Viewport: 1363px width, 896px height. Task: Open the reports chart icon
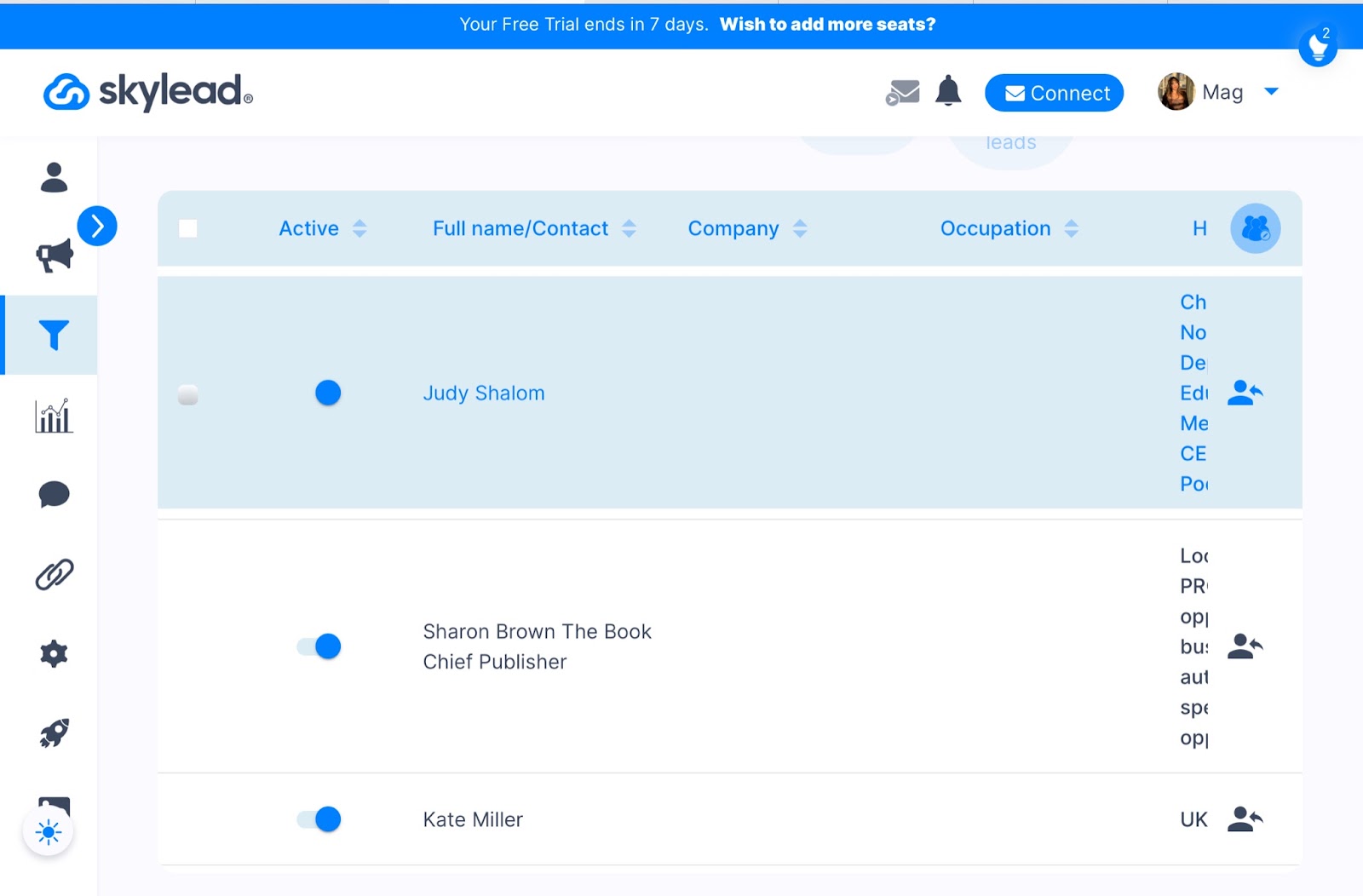pyautogui.click(x=53, y=416)
